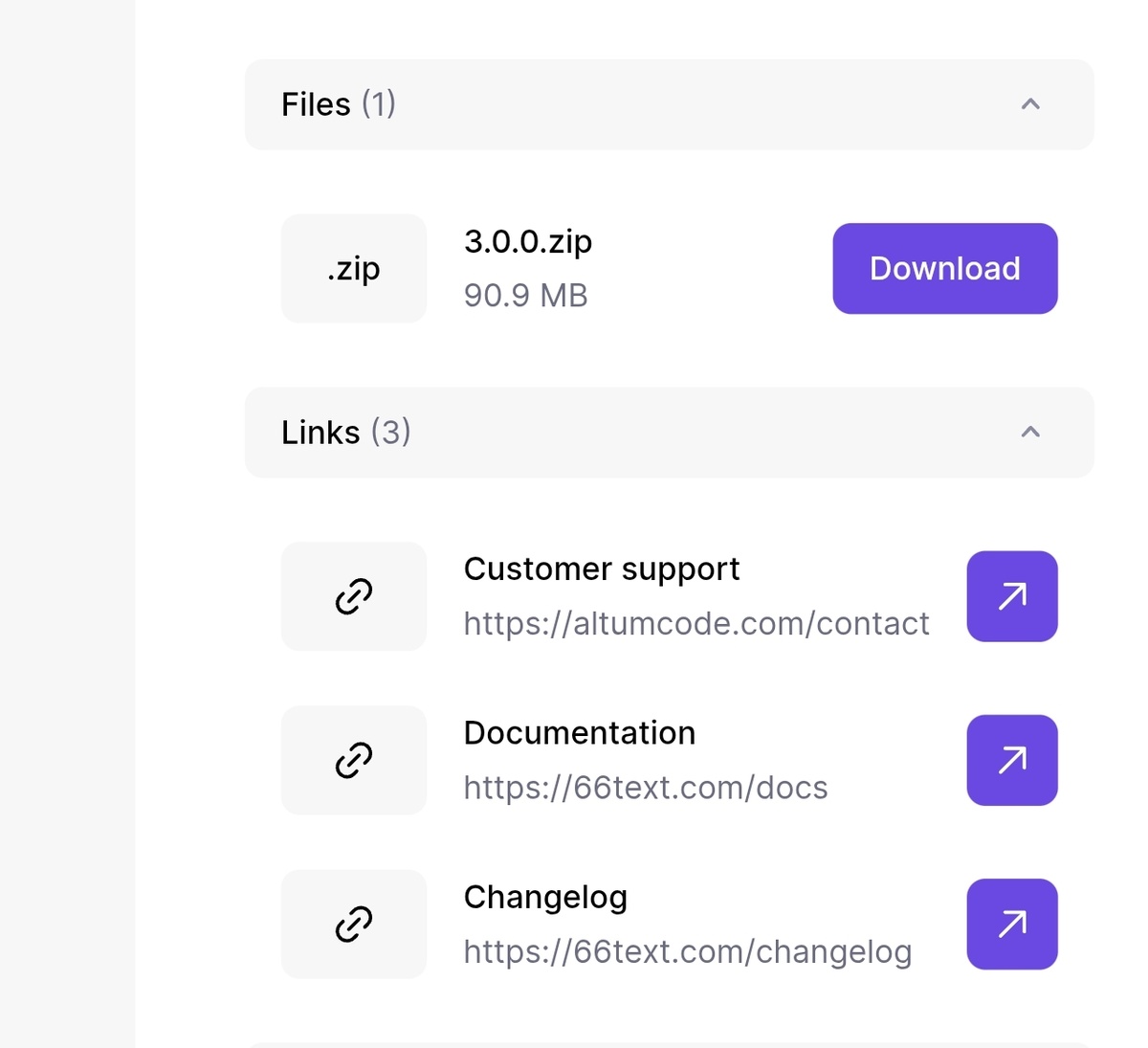
Task: Click the Documentation title
Action: [x=579, y=733]
